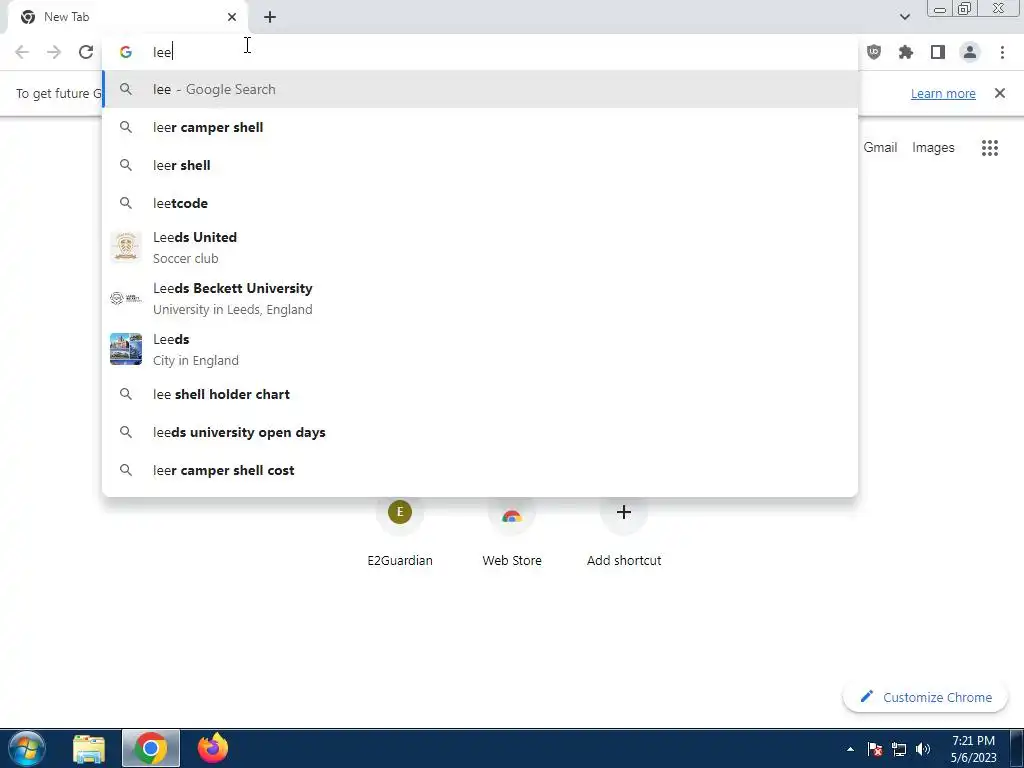This screenshot has height=768, width=1024.
Task: Open a new tab with plus button
Action: tap(270, 17)
